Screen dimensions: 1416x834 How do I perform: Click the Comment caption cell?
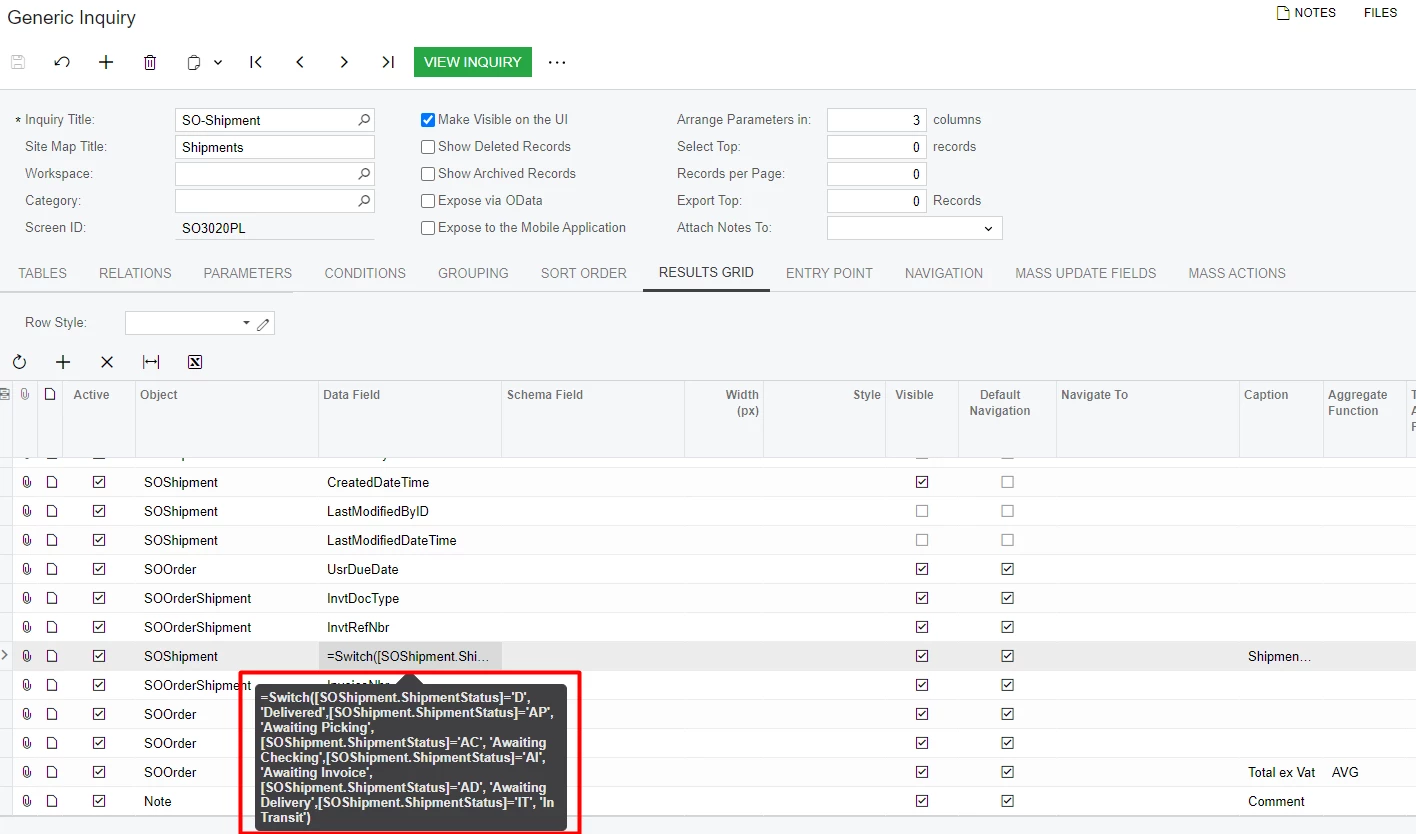pyautogui.click(x=1281, y=801)
